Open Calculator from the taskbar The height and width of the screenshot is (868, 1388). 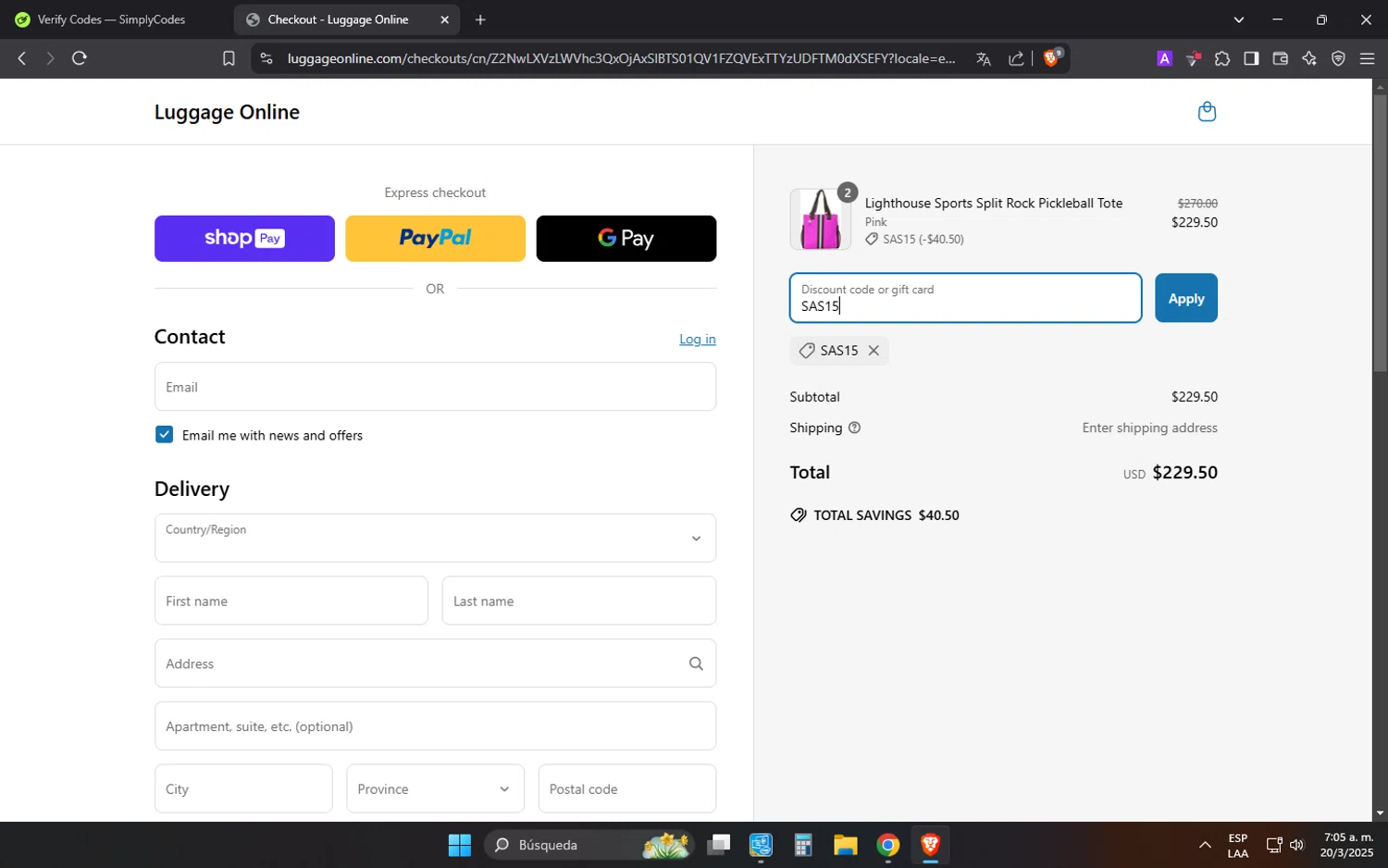(803, 845)
